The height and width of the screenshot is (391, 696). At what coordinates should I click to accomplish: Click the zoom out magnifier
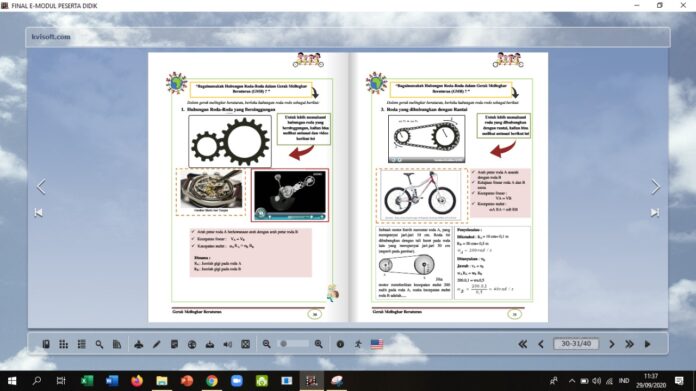click(x=266, y=344)
